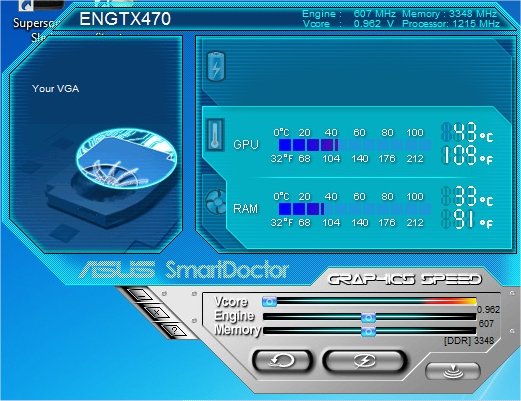521x401 pixels.
Task: Click the 607 value beside Engine slider
Action: (x=486, y=323)
